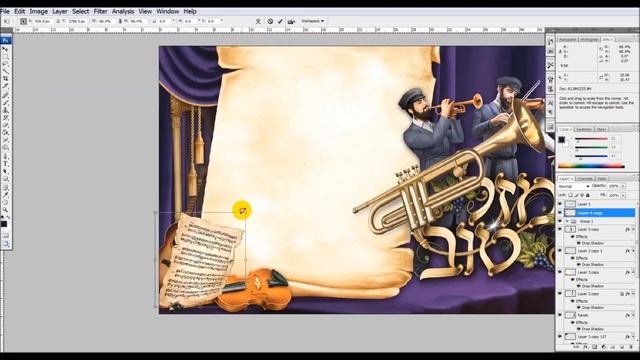The width and height of the screenshot is (640, 360).
Task: Click the delete layer trash icon
Action: click(x=631, y=347)
